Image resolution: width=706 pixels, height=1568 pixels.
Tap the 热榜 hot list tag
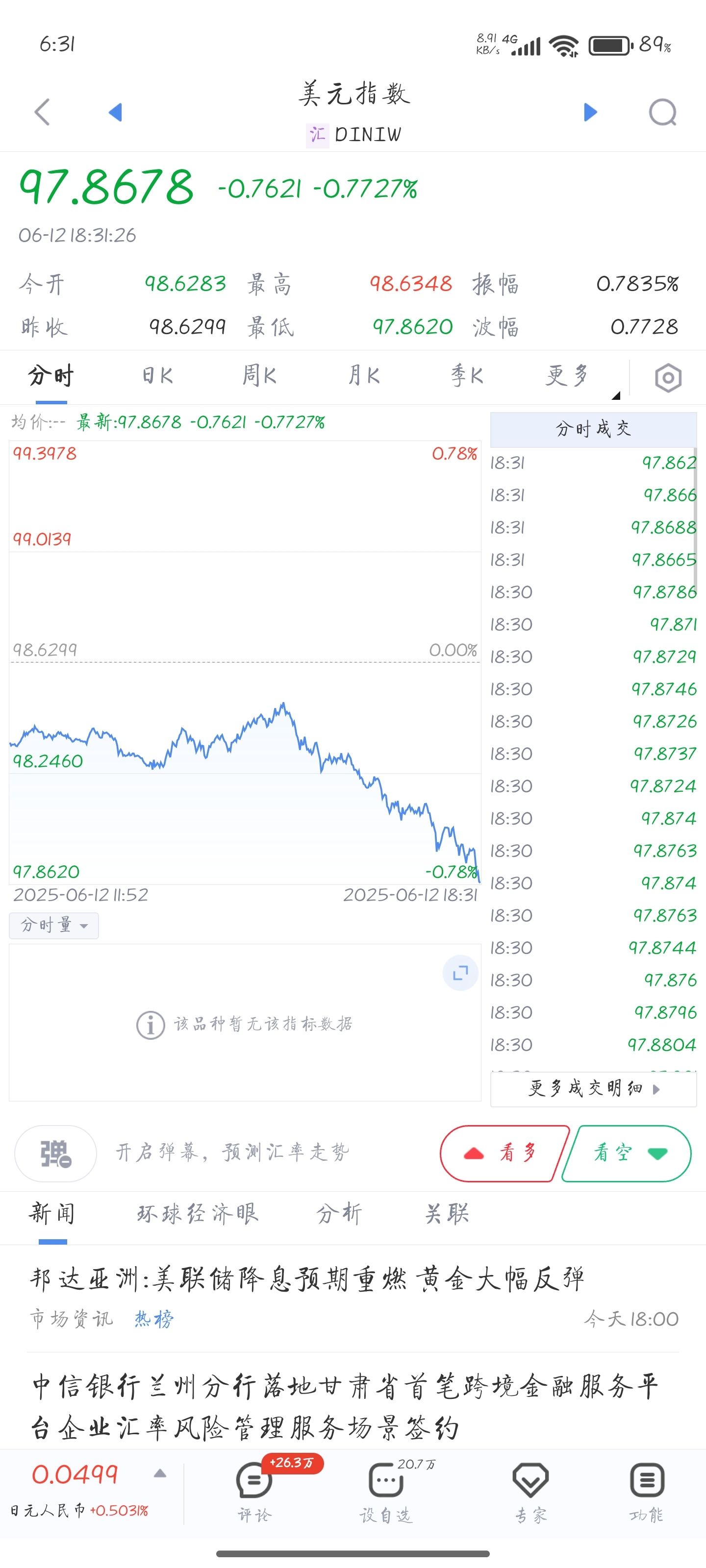tap(154, 1319)
